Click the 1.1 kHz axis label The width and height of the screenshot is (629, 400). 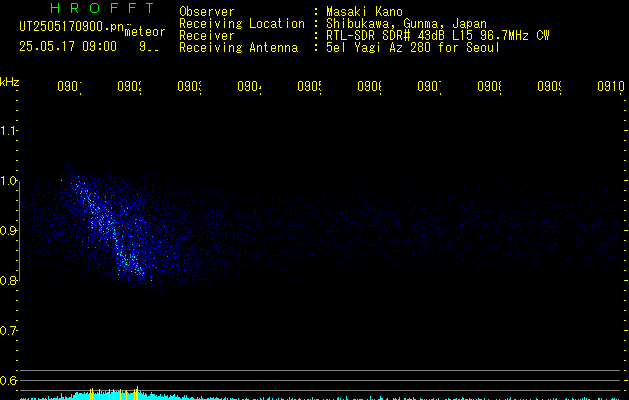click(x=8, y=130)
